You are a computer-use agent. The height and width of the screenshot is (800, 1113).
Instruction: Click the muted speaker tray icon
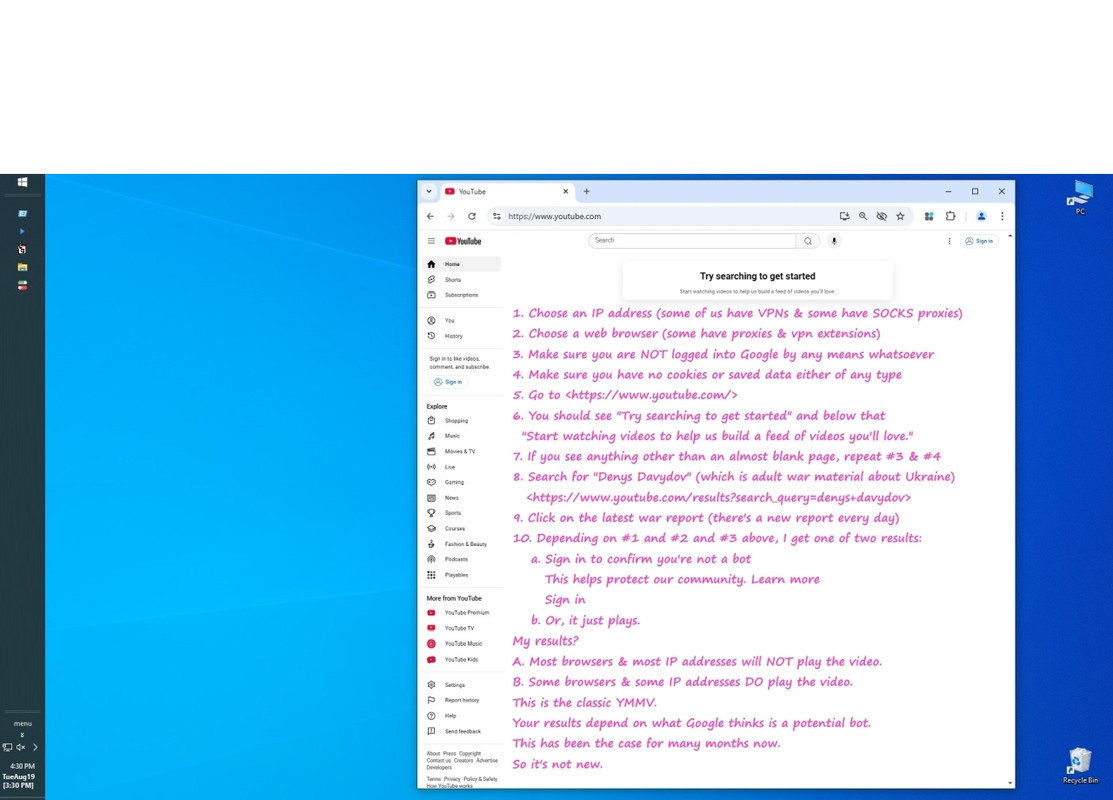tap(21, 747)
